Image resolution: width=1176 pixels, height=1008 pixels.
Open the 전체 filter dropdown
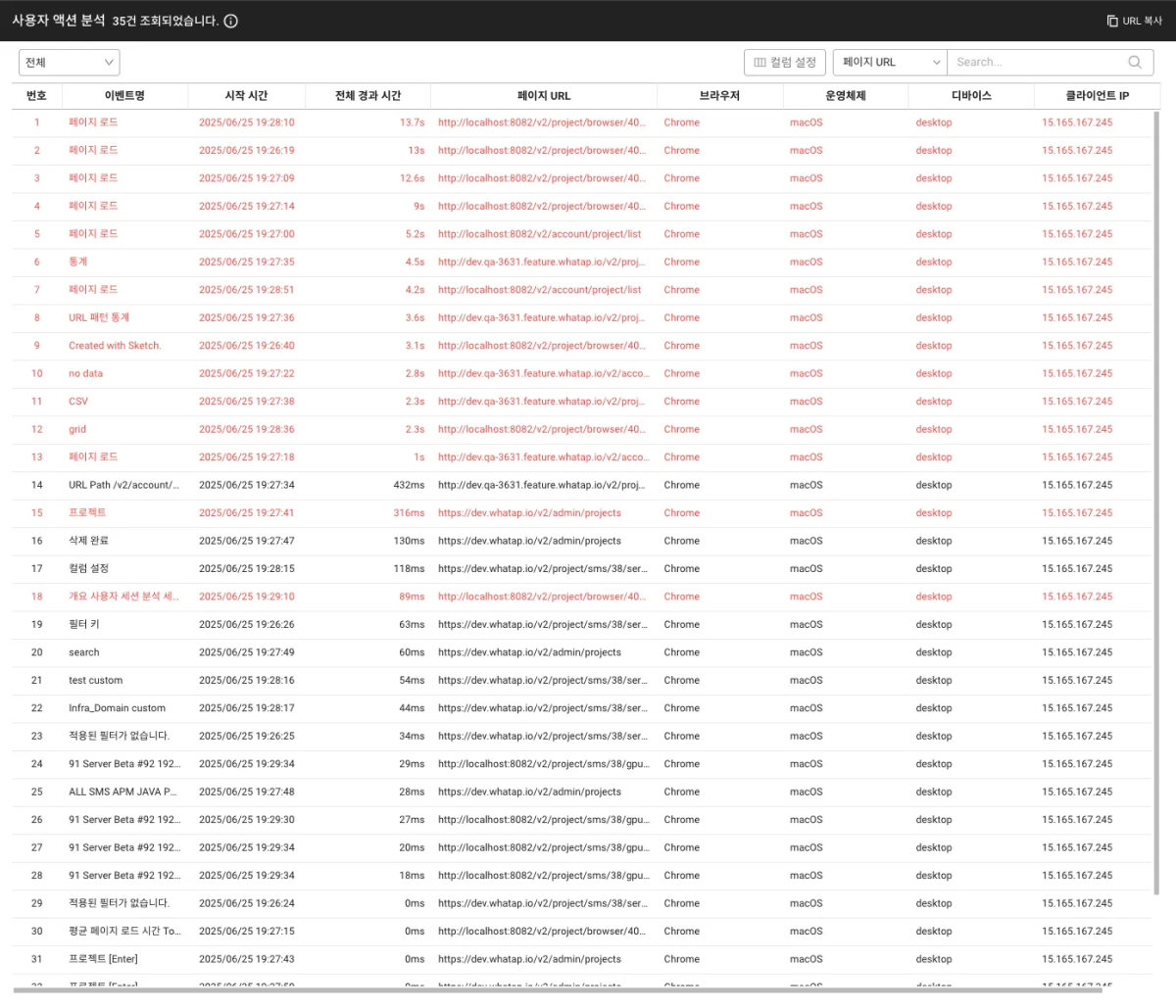coord(70,62)
